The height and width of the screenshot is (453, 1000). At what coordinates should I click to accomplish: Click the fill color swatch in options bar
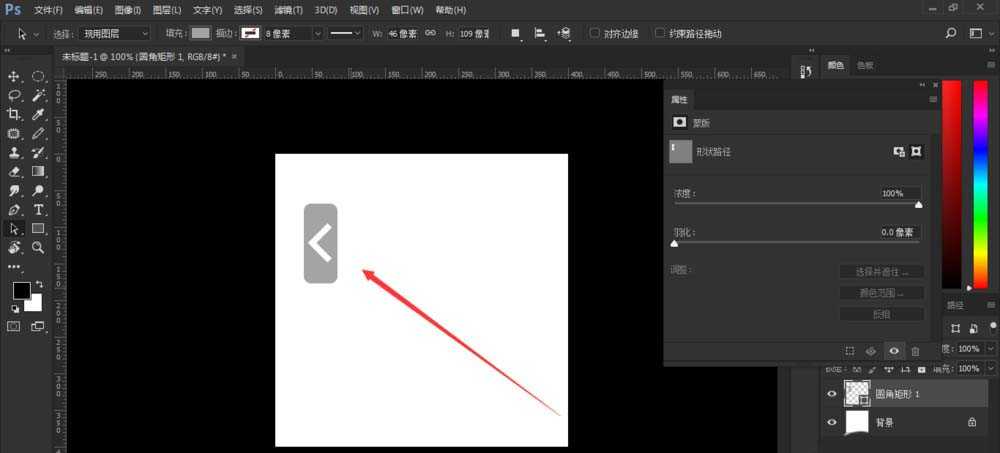tap(201, 33)
